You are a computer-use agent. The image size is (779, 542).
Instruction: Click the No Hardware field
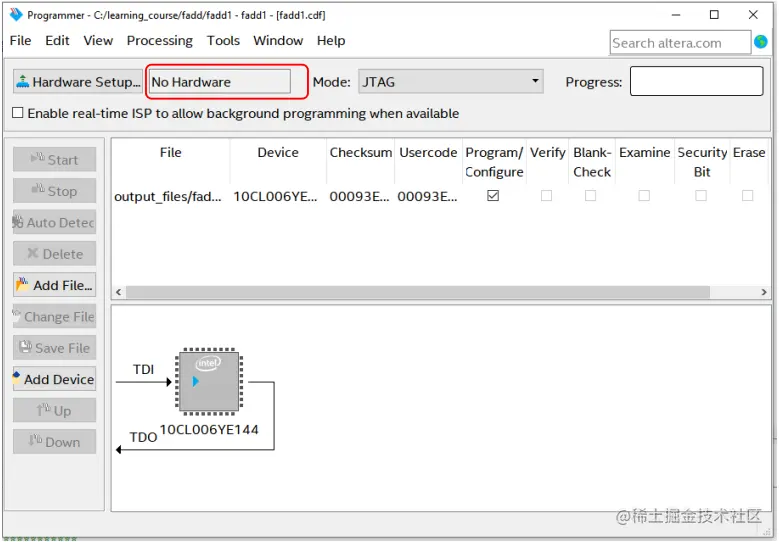(220, 82)
